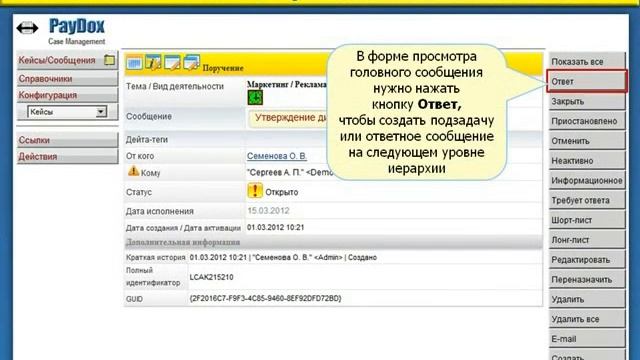Open the Ссылки section
Image resolution: width=640 pixels, height=360 pixels.
(67, 140)
